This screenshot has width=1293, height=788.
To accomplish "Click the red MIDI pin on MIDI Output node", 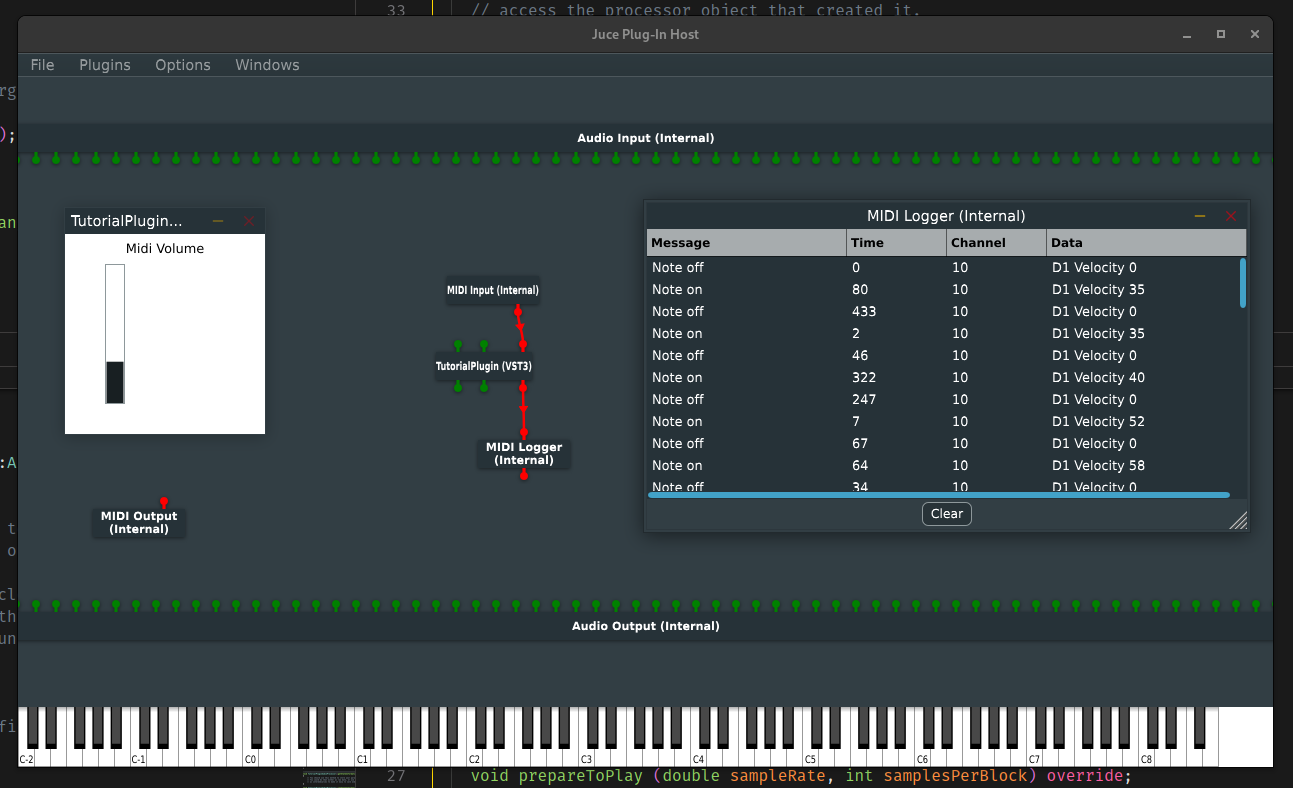I will point(164,503).
